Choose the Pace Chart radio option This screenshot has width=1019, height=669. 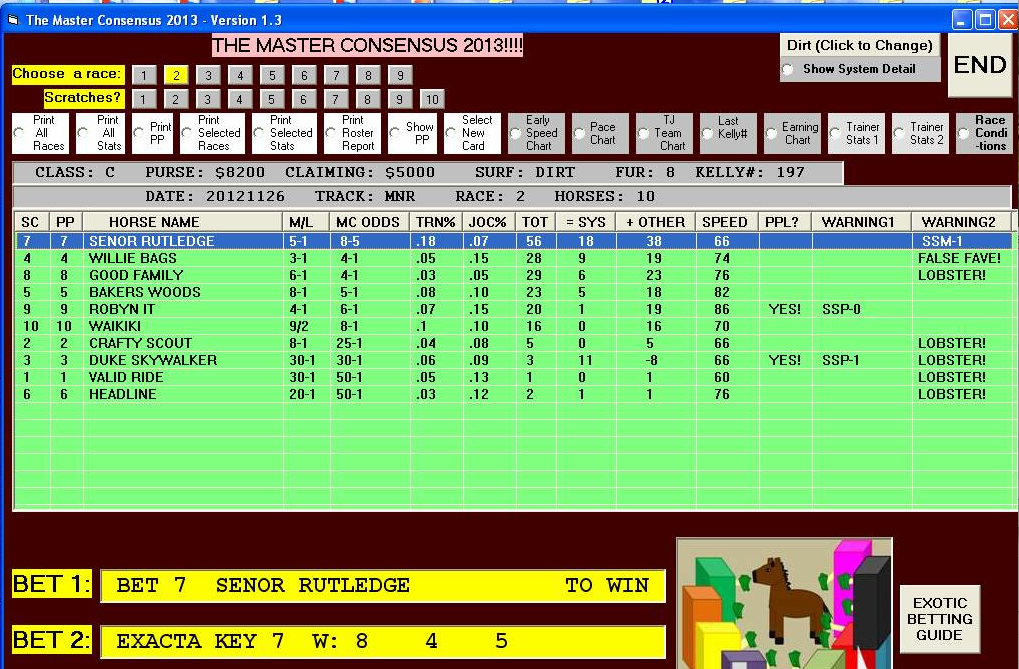(580, 133)
